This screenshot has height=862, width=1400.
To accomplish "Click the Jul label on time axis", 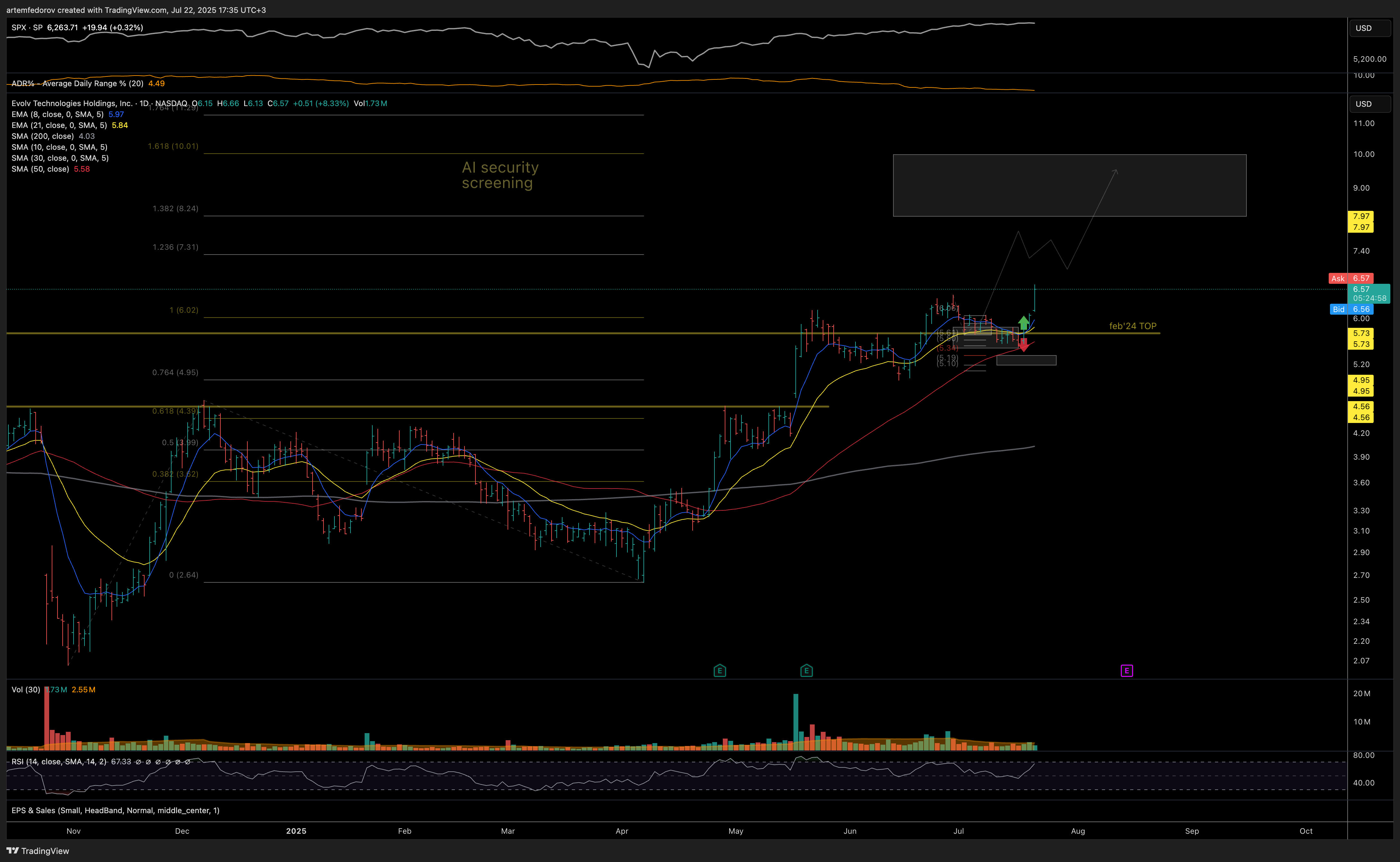I will [959, 831].
